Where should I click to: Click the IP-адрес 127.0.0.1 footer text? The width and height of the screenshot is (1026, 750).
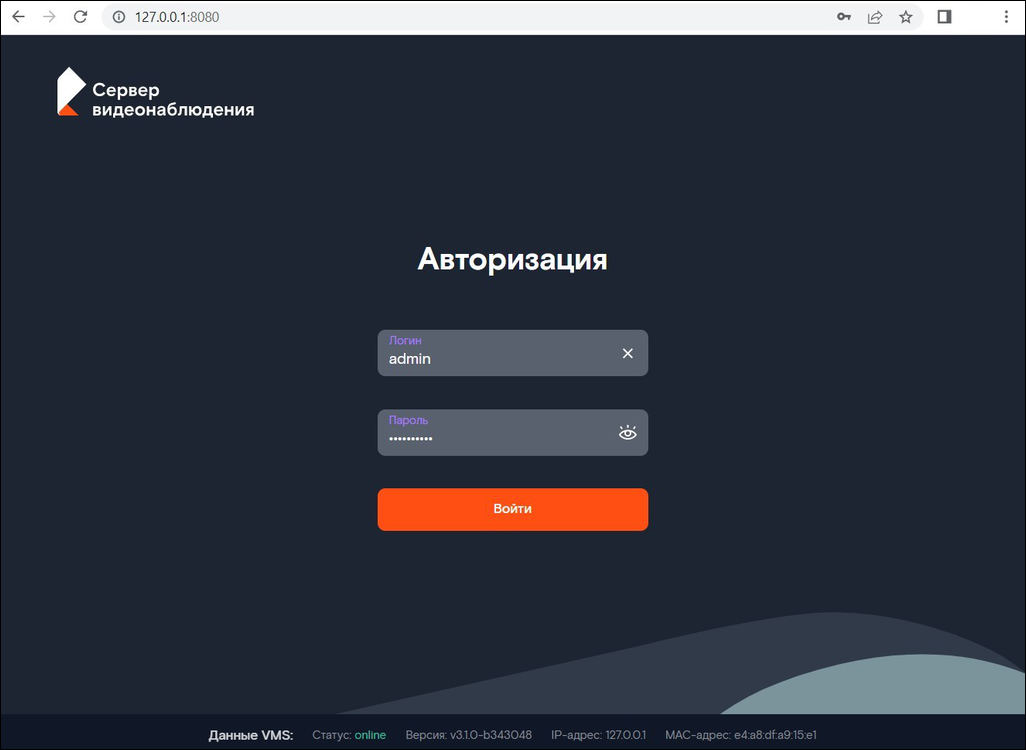pyautogui.click(x=598, y=735)
